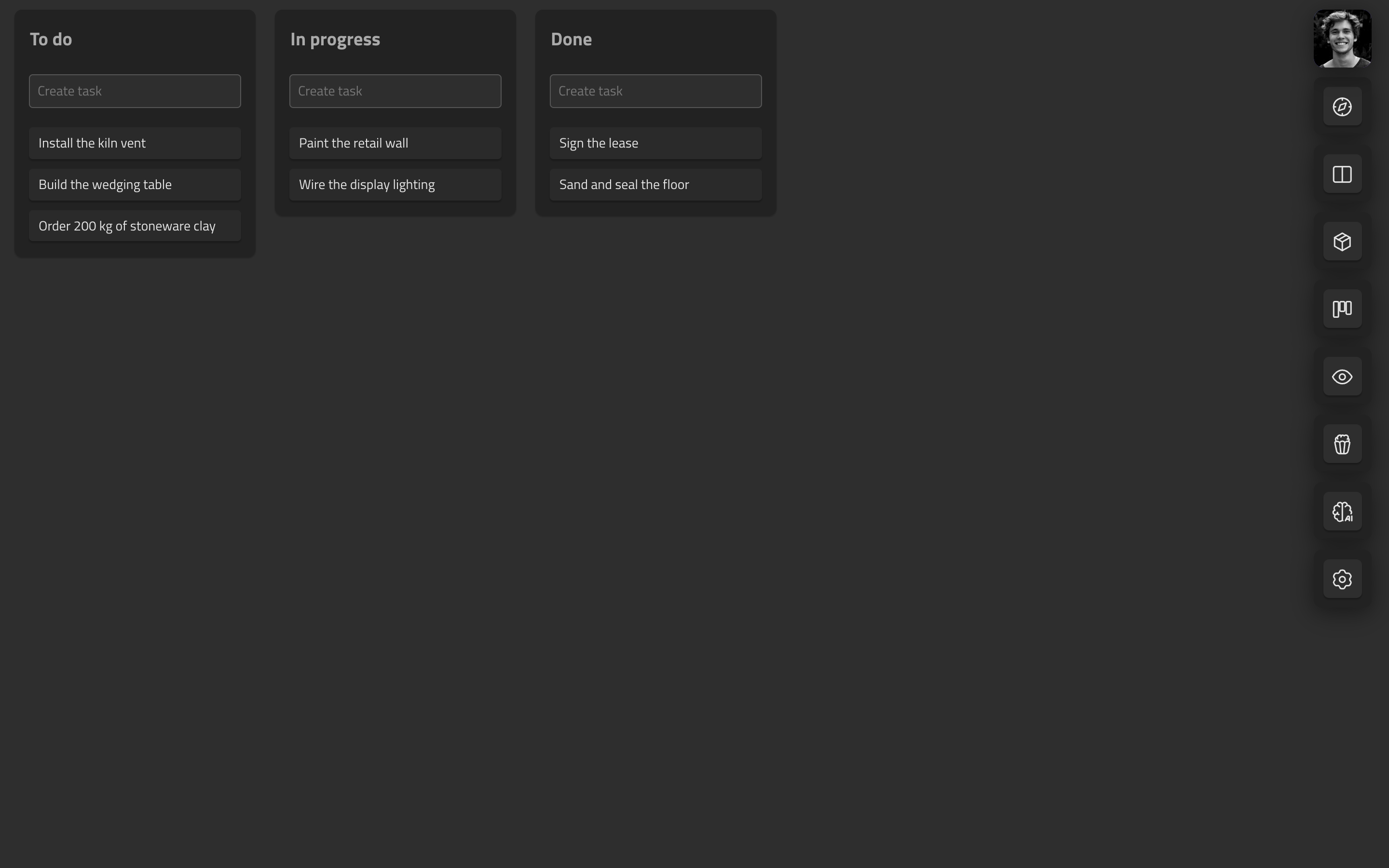Open the 3D cube box icon
The image size is (1389, 868).
pos(1342,242)
